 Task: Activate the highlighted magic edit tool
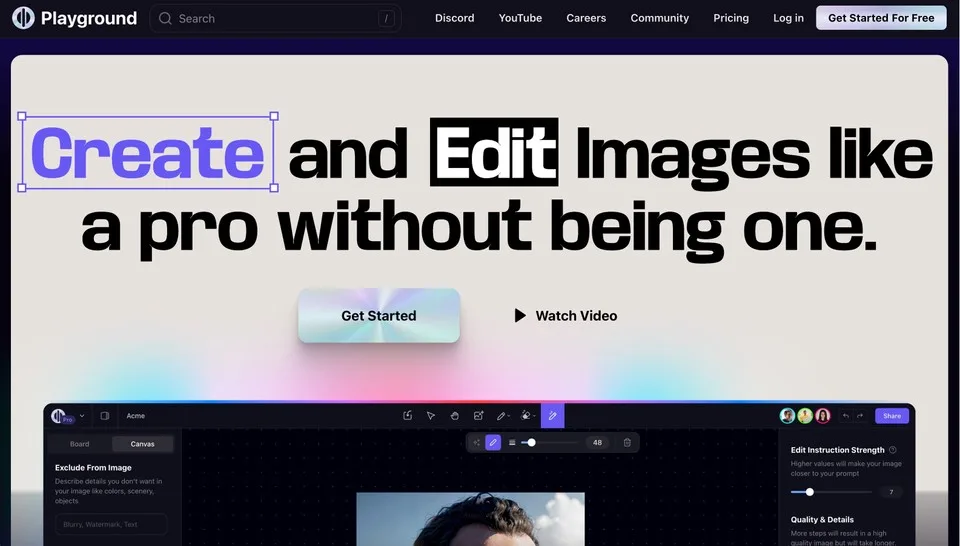pos(552,416)
